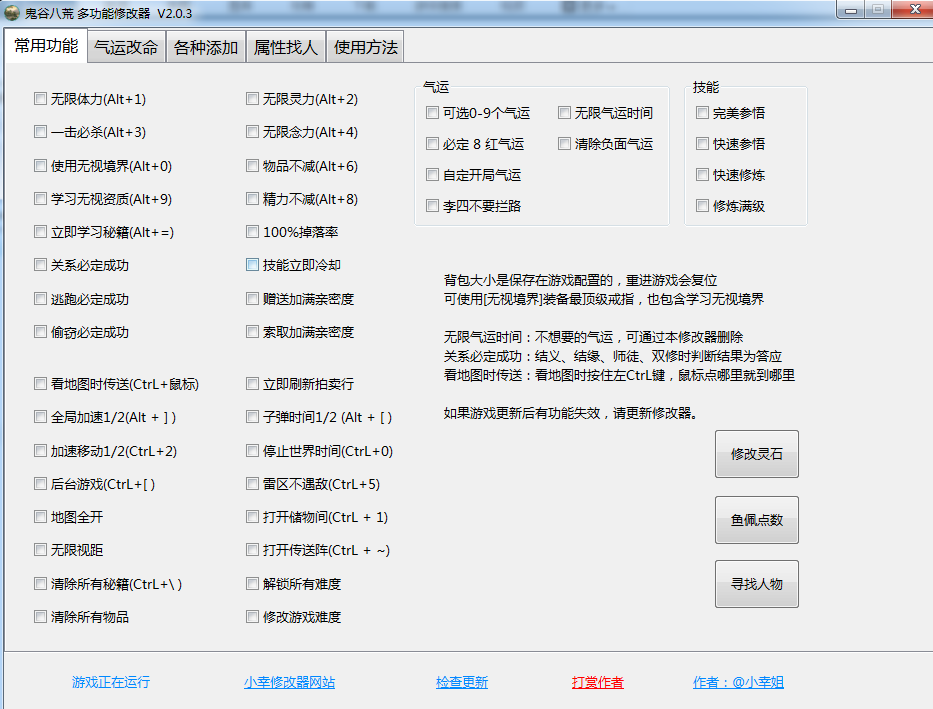Toggle 看地图时传送(CtrL+鼠标)
Image resolution: width=933 pixels, height=709 pixels.
(x=40, y=384)
